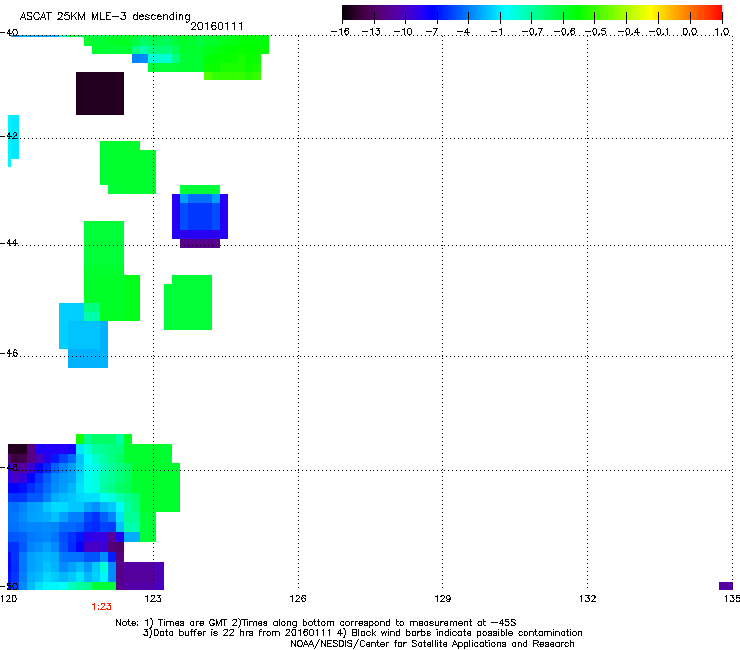Screen dimensions: 740x650
Task: Click the latitude label -44
Action: coord(9,243)
